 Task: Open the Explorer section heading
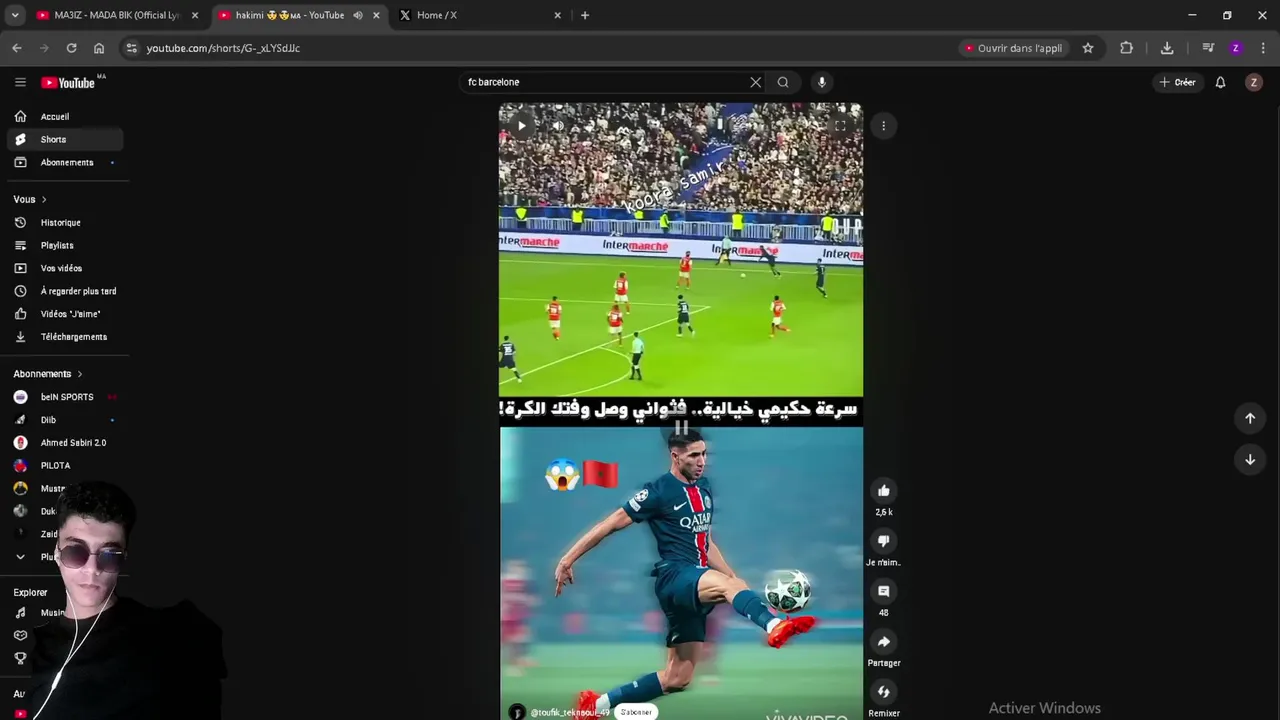pos(30,592)
